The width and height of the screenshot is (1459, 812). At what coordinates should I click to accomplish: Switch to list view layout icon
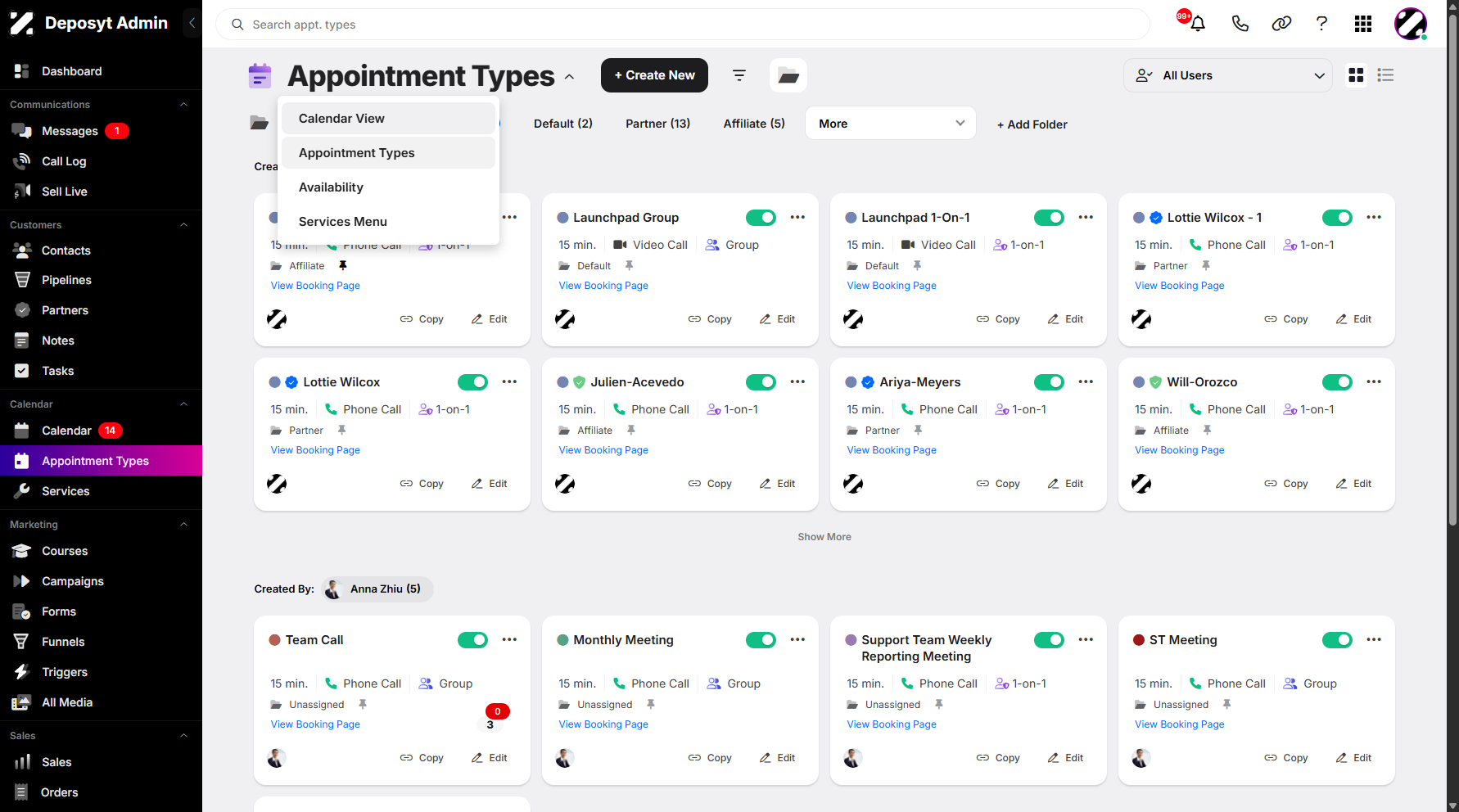[x=1385, y=75]
